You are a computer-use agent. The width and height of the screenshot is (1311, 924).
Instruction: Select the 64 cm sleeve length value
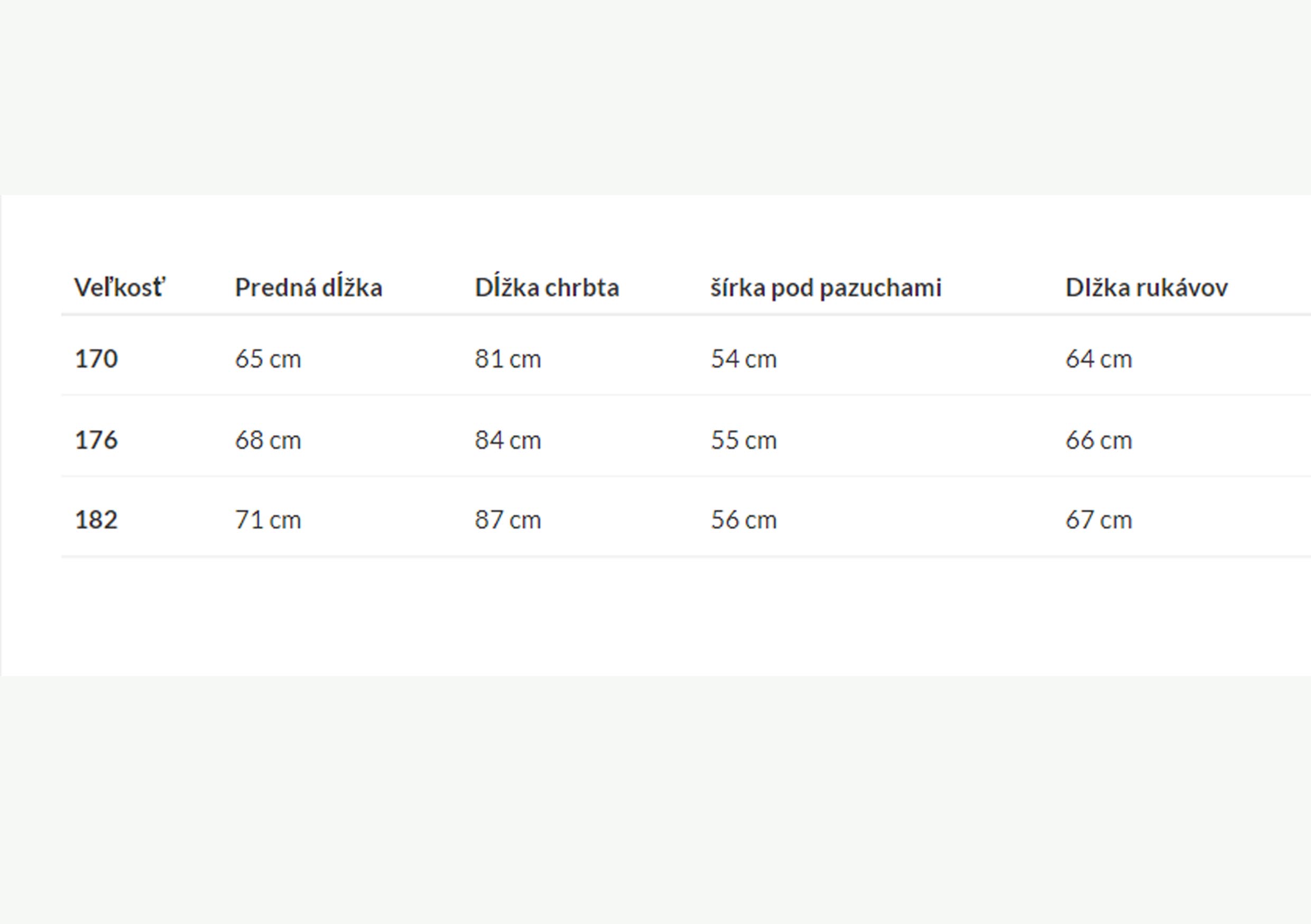[1098, 359]
